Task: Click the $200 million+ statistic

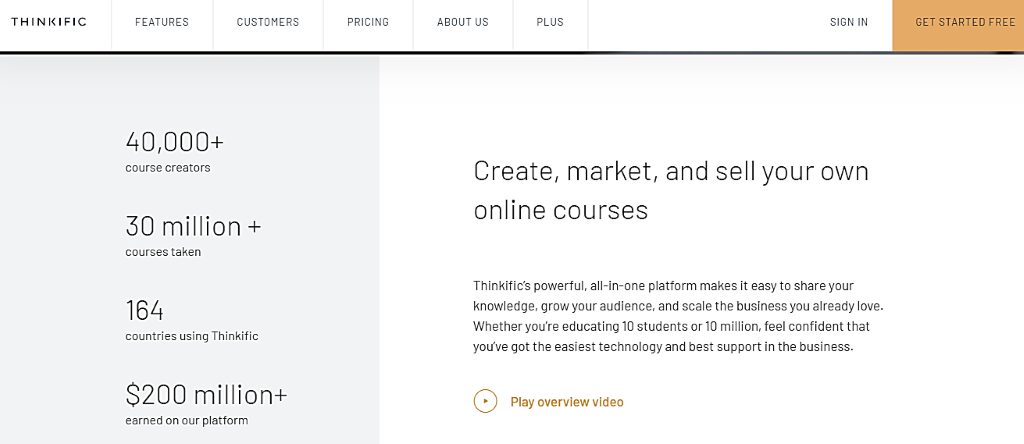Action: tap(206, 394)
